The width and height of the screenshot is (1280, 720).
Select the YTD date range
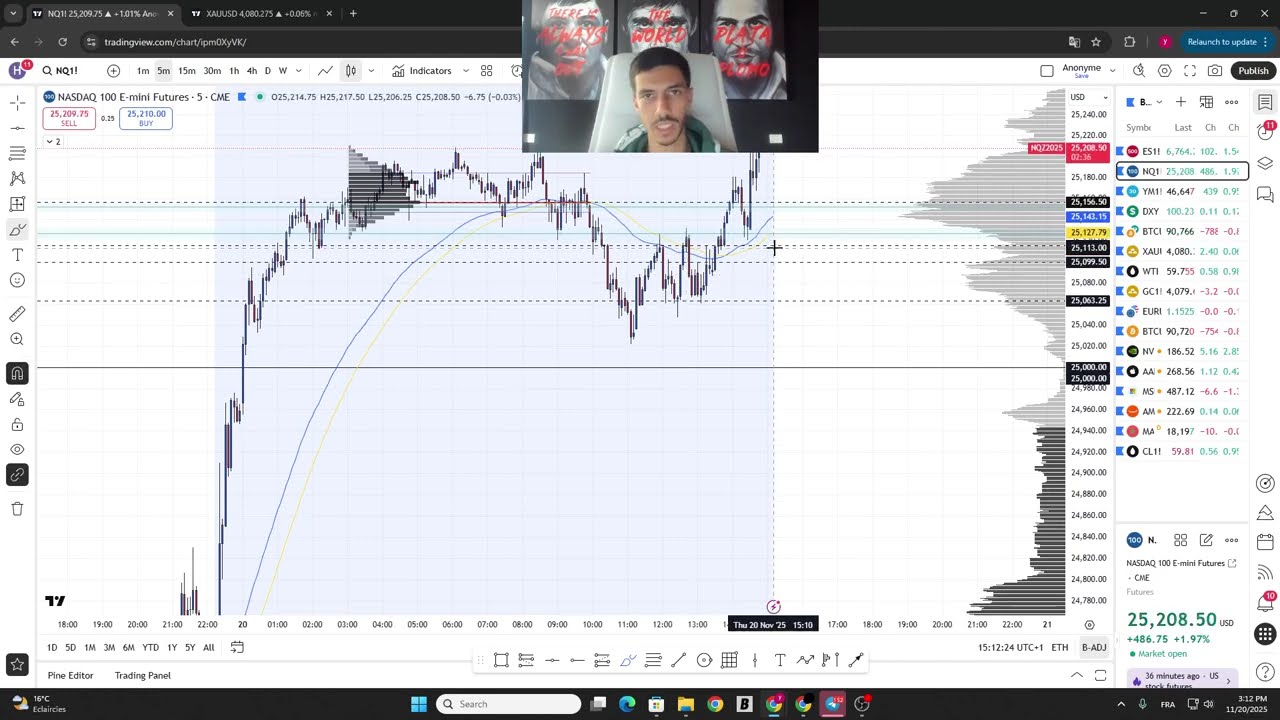(x=150, y=648)
